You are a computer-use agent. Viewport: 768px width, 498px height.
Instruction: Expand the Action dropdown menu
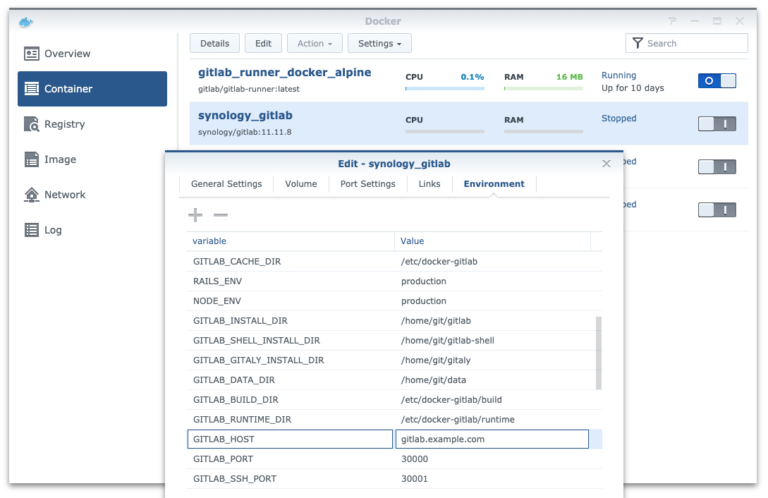tap(315, 44)
